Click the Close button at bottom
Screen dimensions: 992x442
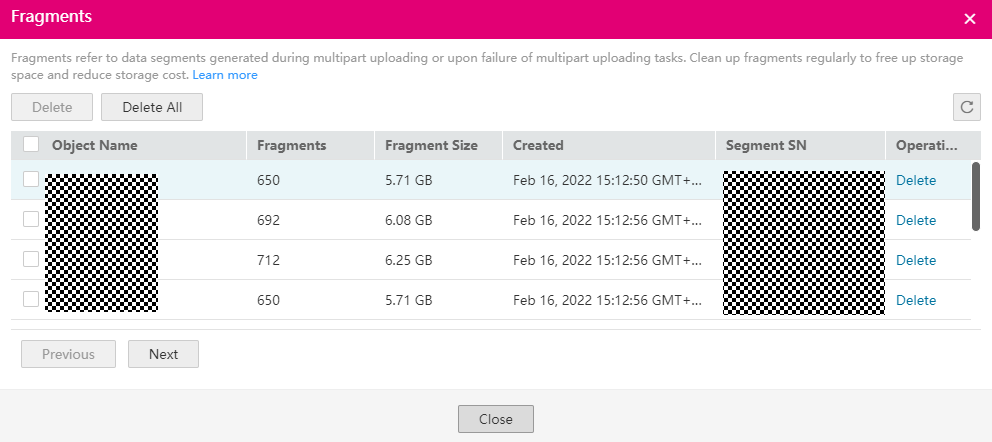click(x=495, y=419)
